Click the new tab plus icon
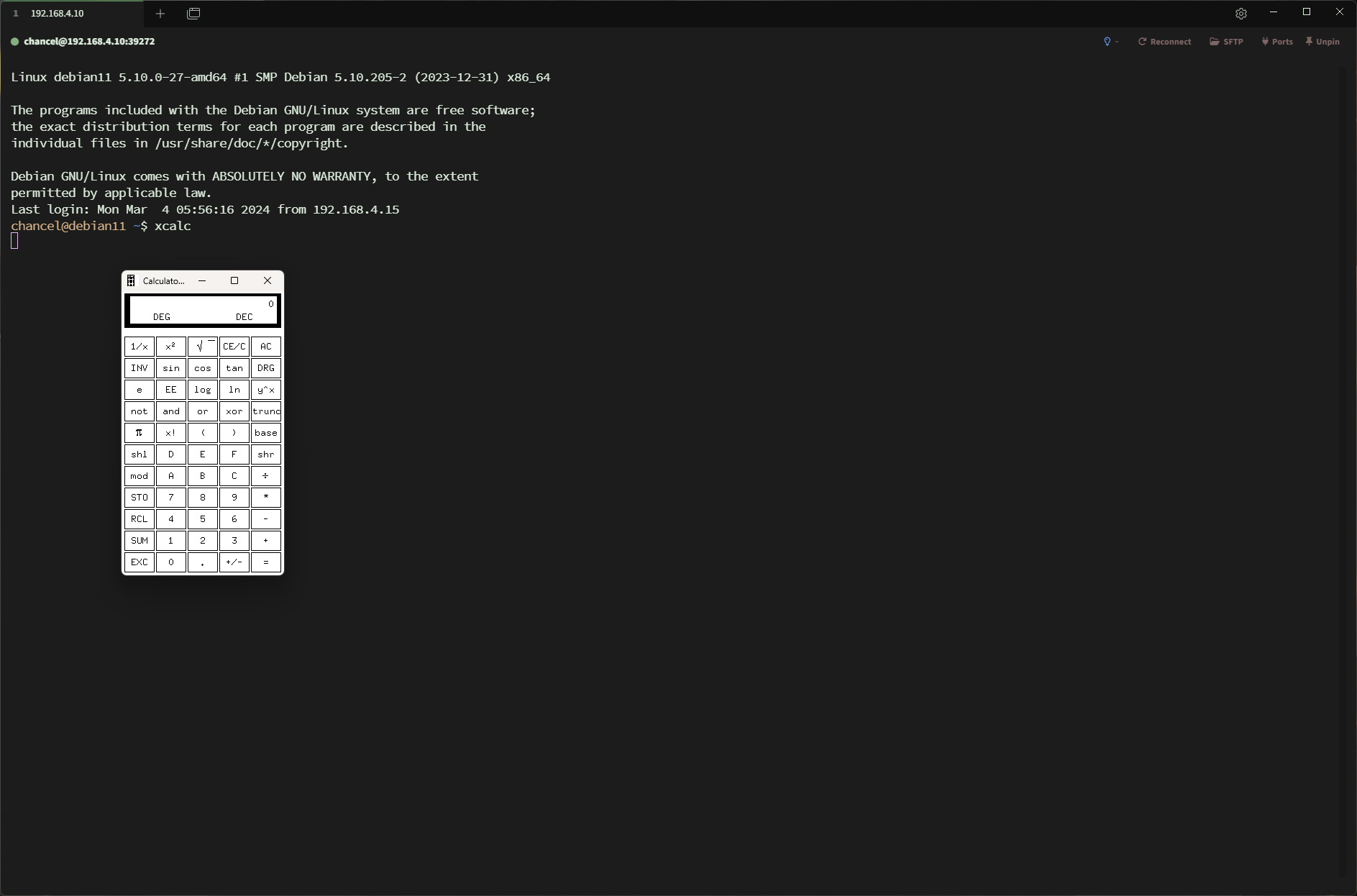This screenshot has height=896, width=1357. pyautogui.click(x=160, y=14)
